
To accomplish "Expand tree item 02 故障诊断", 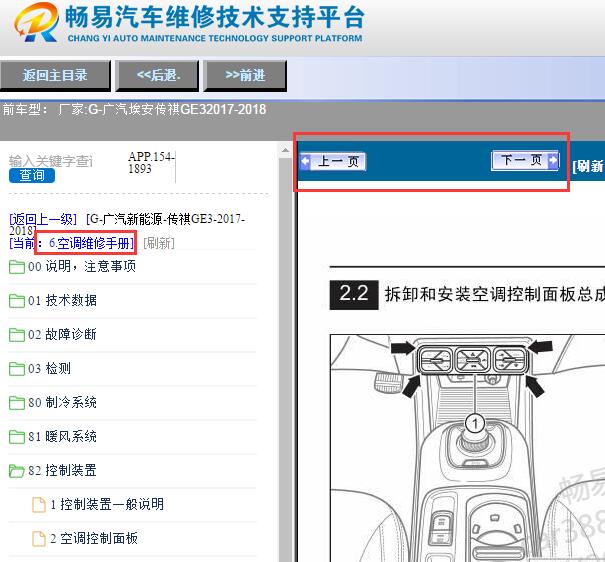I will click(62, 334).
